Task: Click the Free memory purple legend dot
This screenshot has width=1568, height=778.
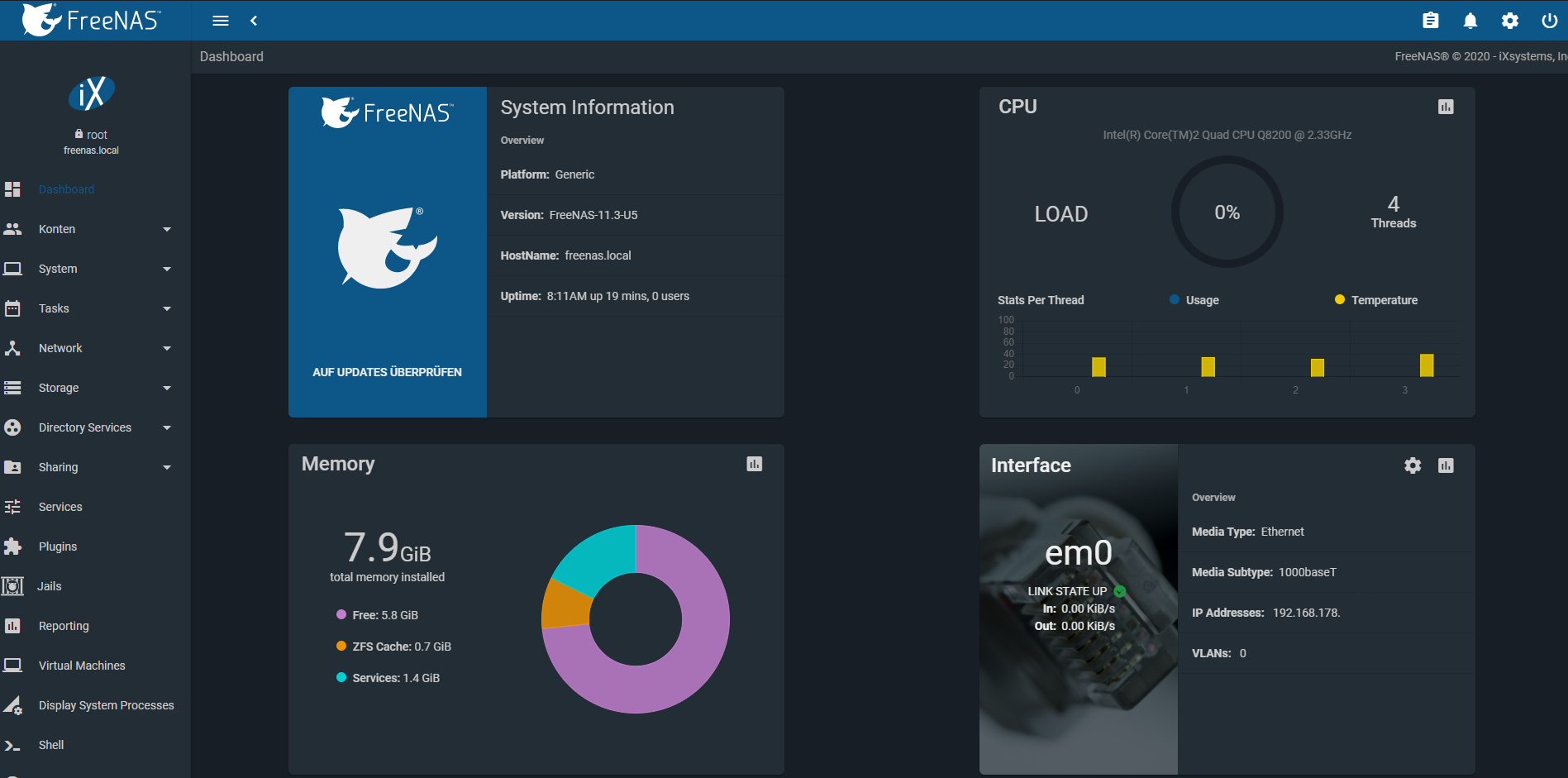Action: [341, 614]
